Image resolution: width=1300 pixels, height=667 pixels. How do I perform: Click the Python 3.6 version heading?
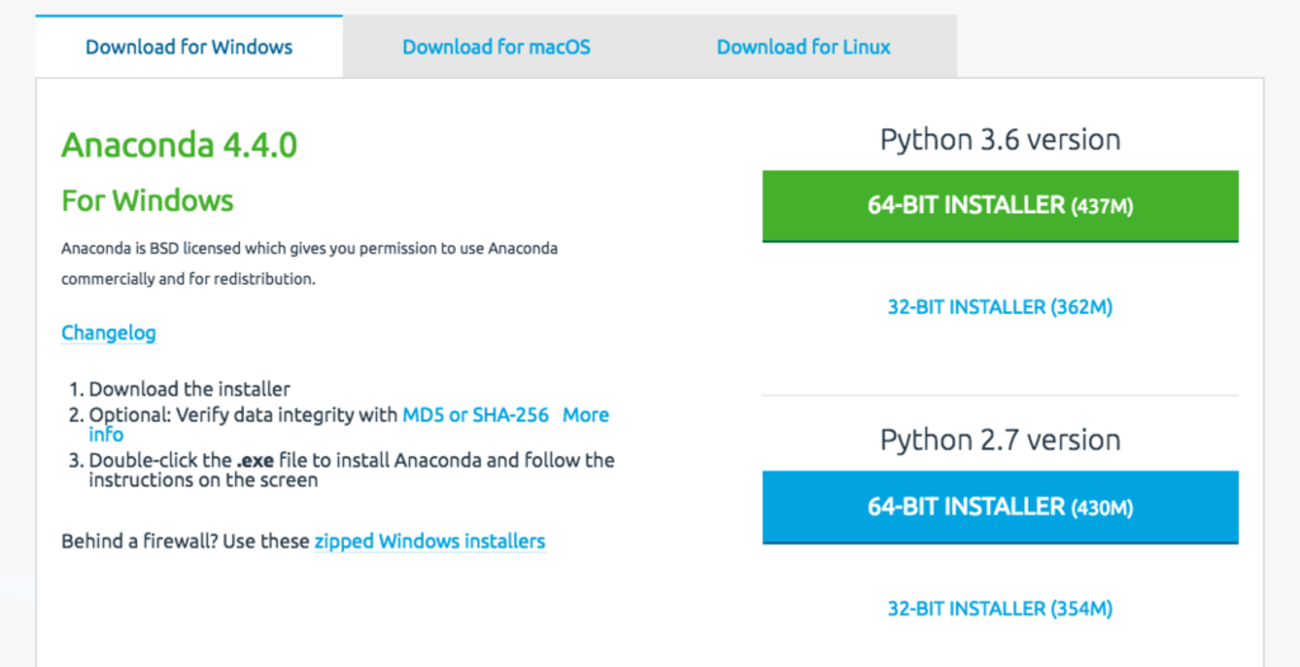pos(1000,139)
